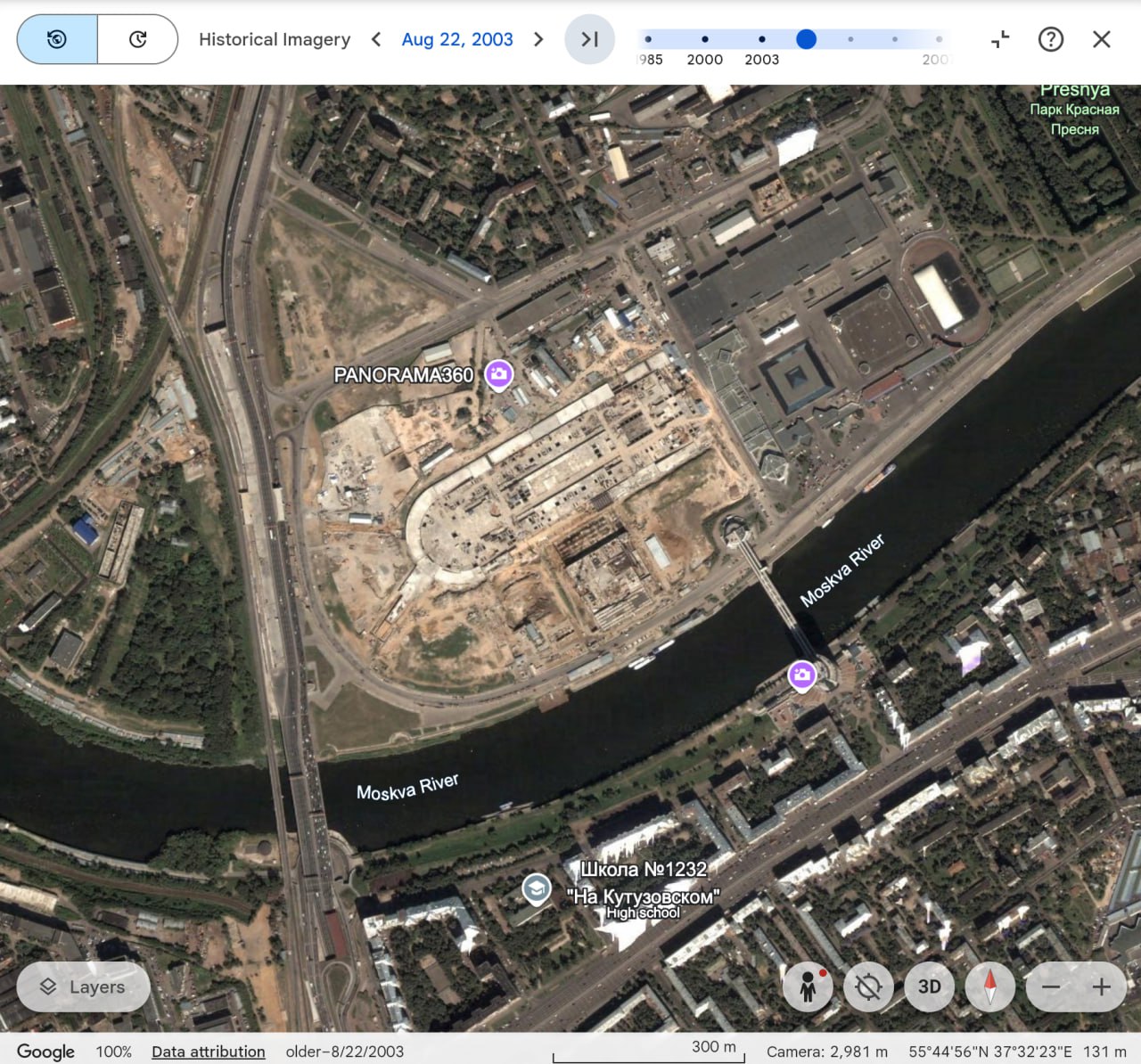The height and width of the screenshot is (1064, 1141).
Task: Go to next imagery date
Action: [x=538, y=39]
